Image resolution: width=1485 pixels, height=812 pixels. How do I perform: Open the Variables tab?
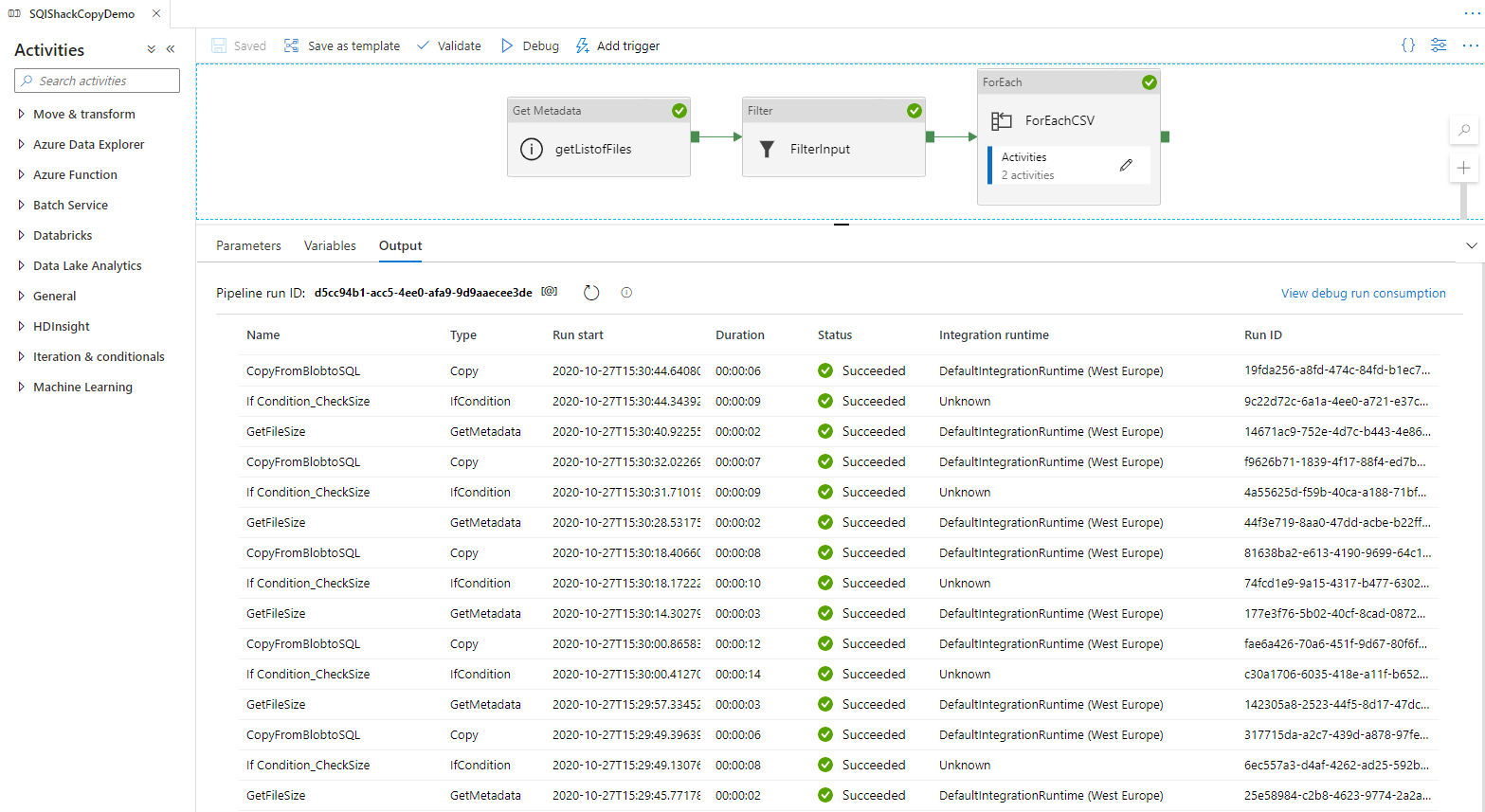coord(330,245)
